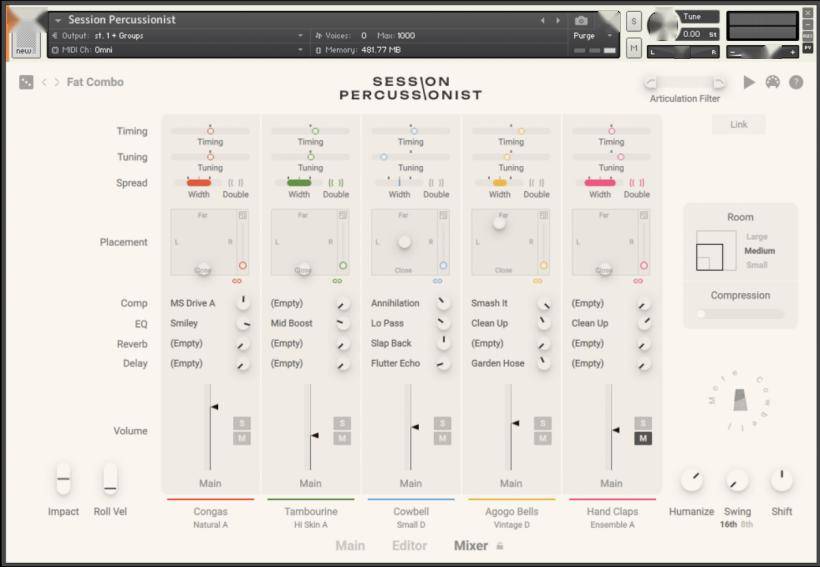Screen dimensions: 820x567
Task: Click the dice randomize icon beside Fat Combo
Action: pyautogui.click(x=26, y=82)
